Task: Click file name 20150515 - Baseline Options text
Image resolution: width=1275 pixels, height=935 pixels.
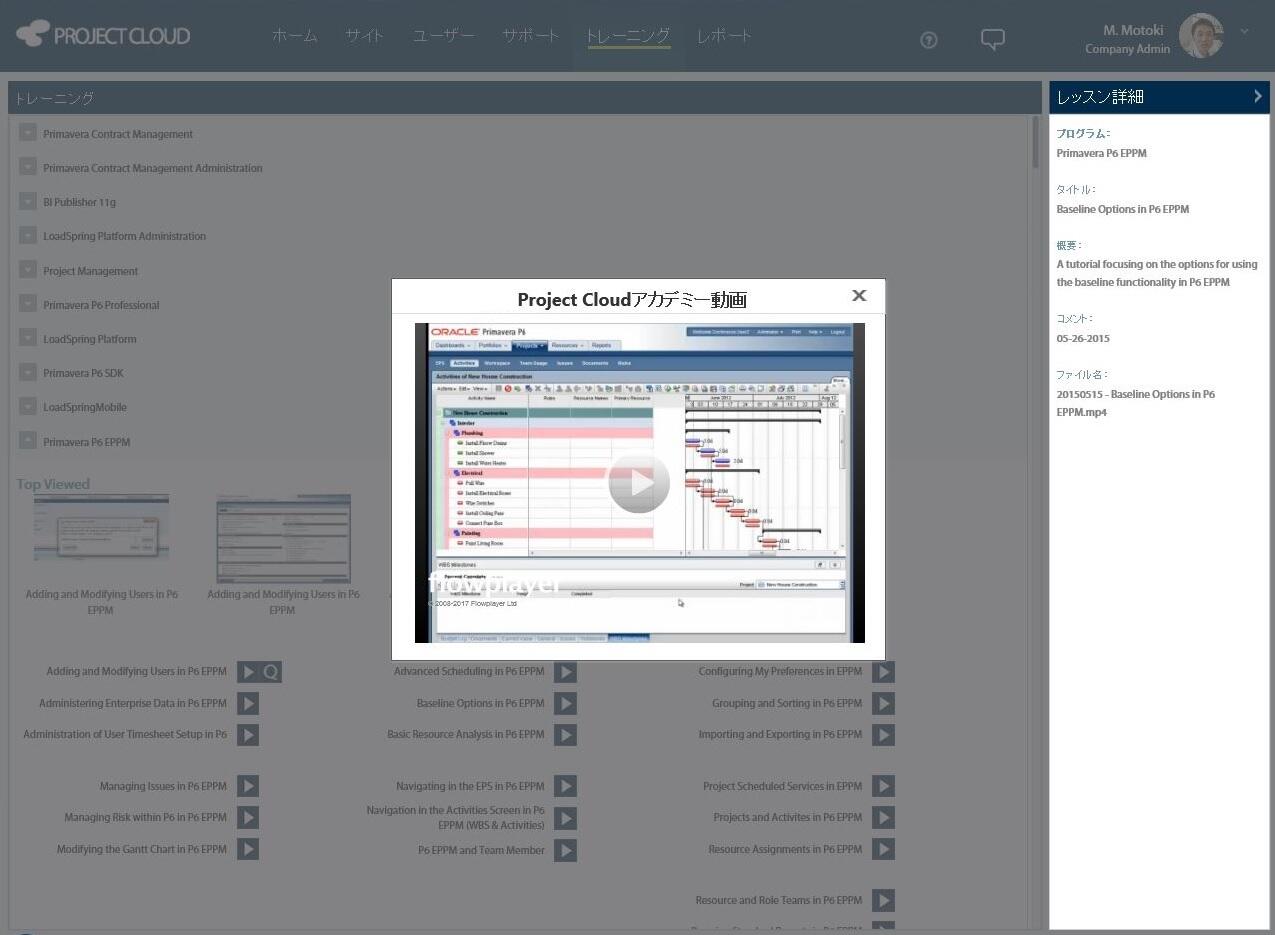Action: (x=1136, y=403)
